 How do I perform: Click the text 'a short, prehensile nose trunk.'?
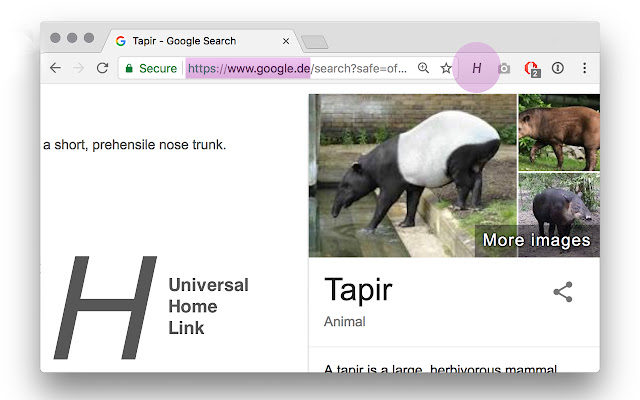pyautogui.click(x=135, y=145)
